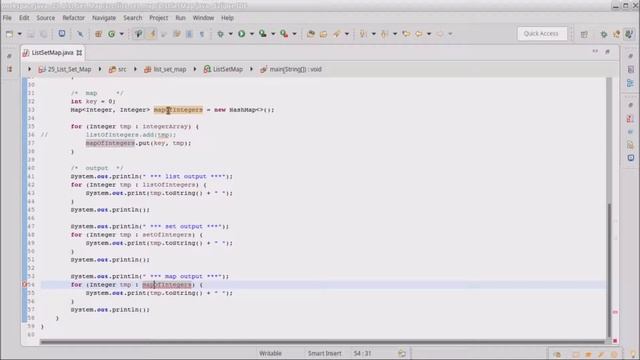Open the Refactor menu
Viewport: 640px width, 360px height.
pyautogui.click(x=73, y=18)
